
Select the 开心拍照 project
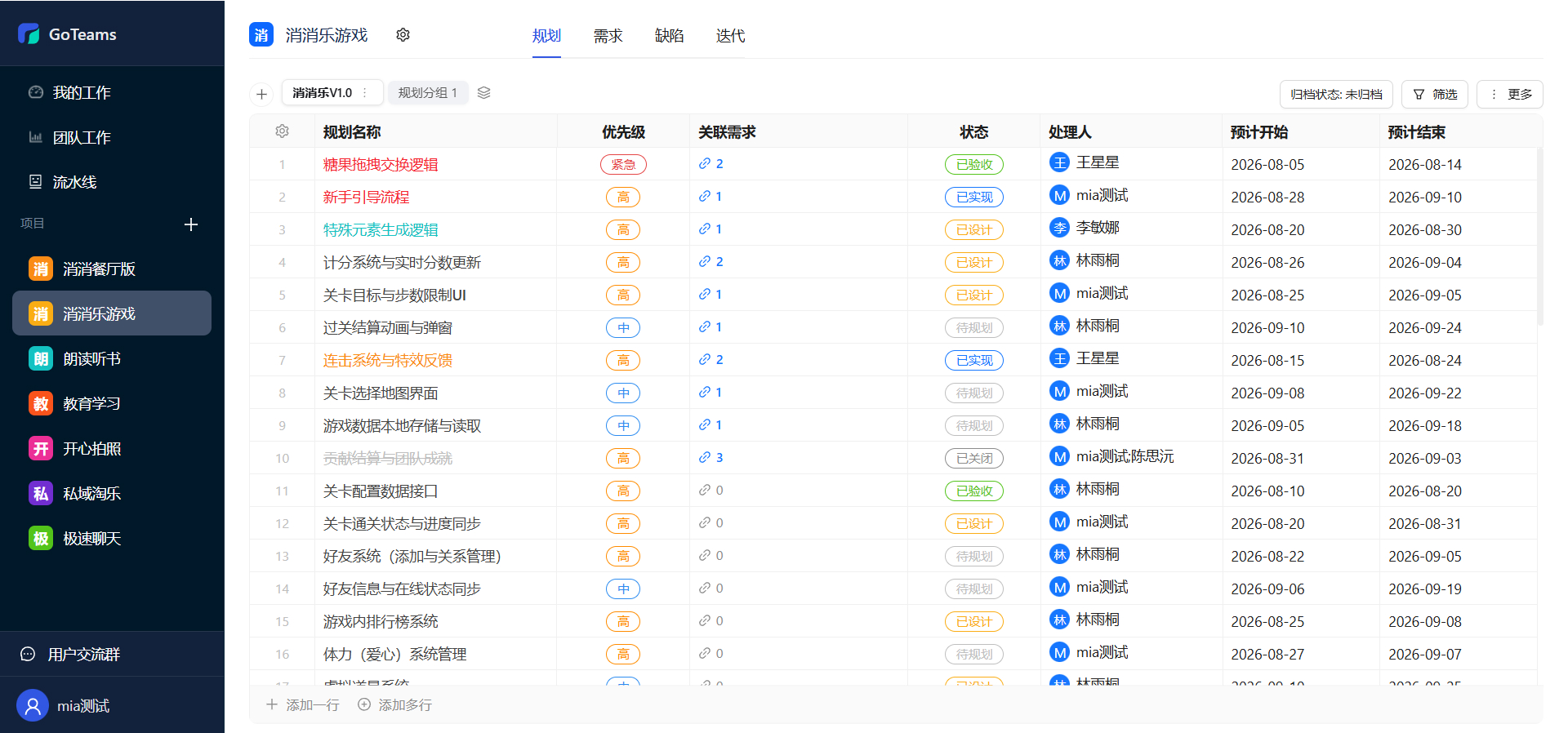point(112,448)
